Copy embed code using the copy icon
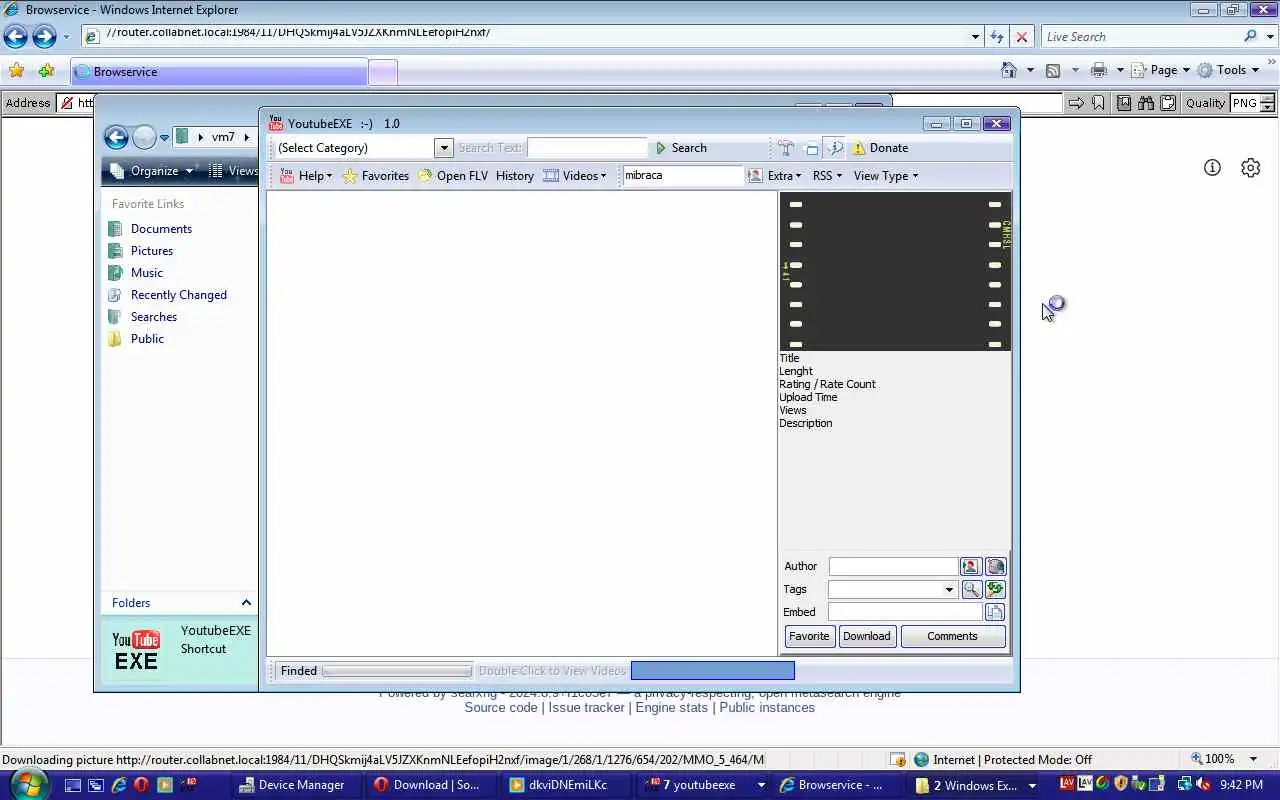The image size is (1280, 800). (x=994, y=612)
